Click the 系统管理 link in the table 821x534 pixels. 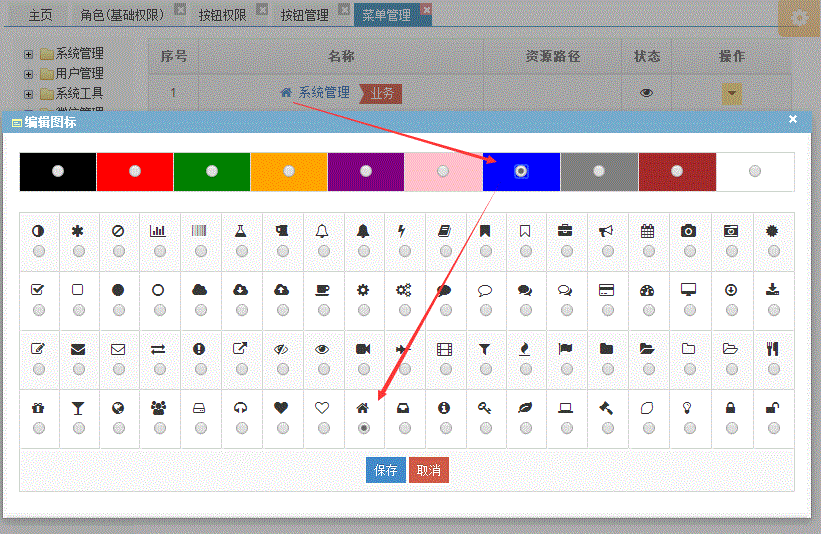[324, 93]
